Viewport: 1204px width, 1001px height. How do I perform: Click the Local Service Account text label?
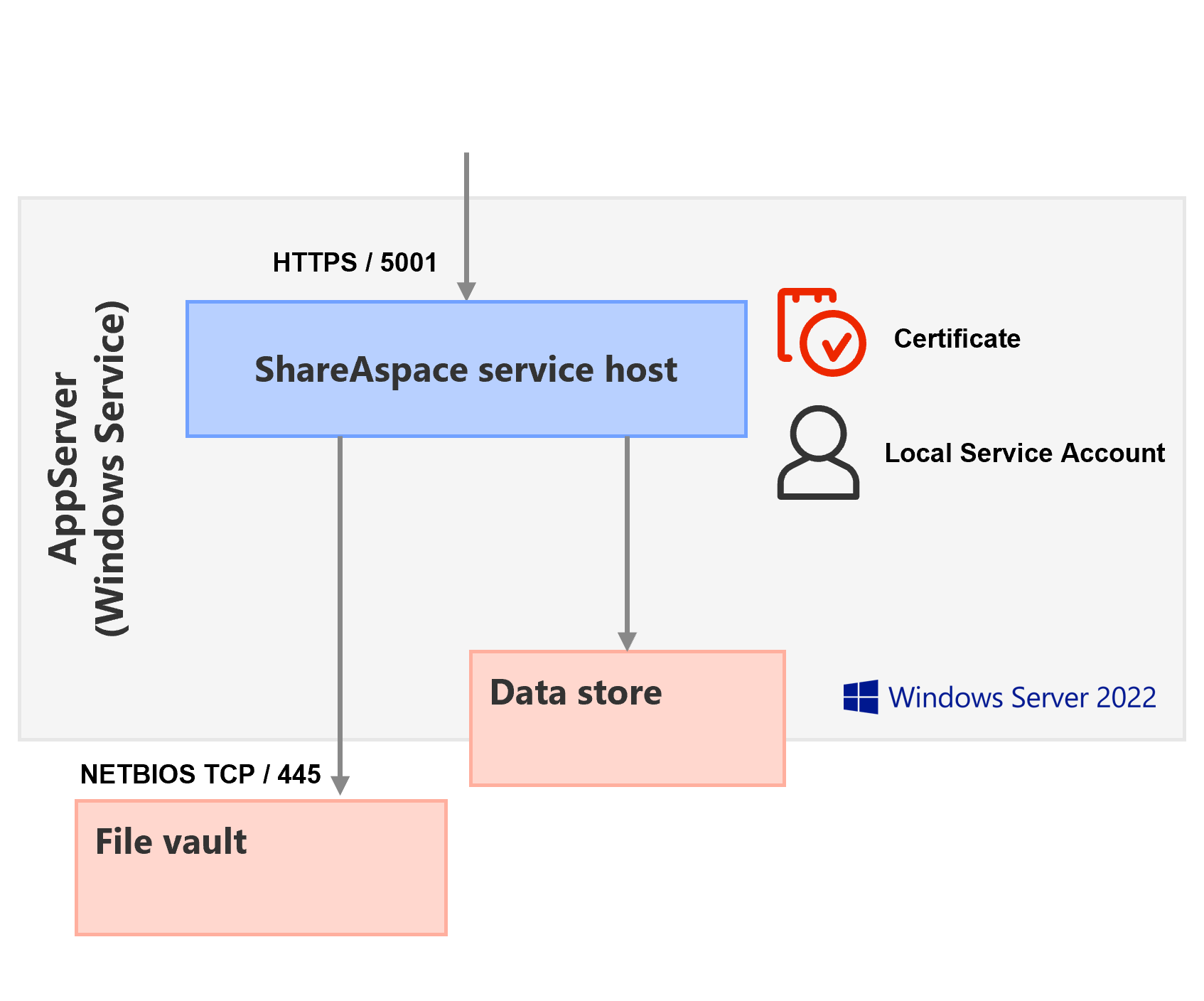1024,454
